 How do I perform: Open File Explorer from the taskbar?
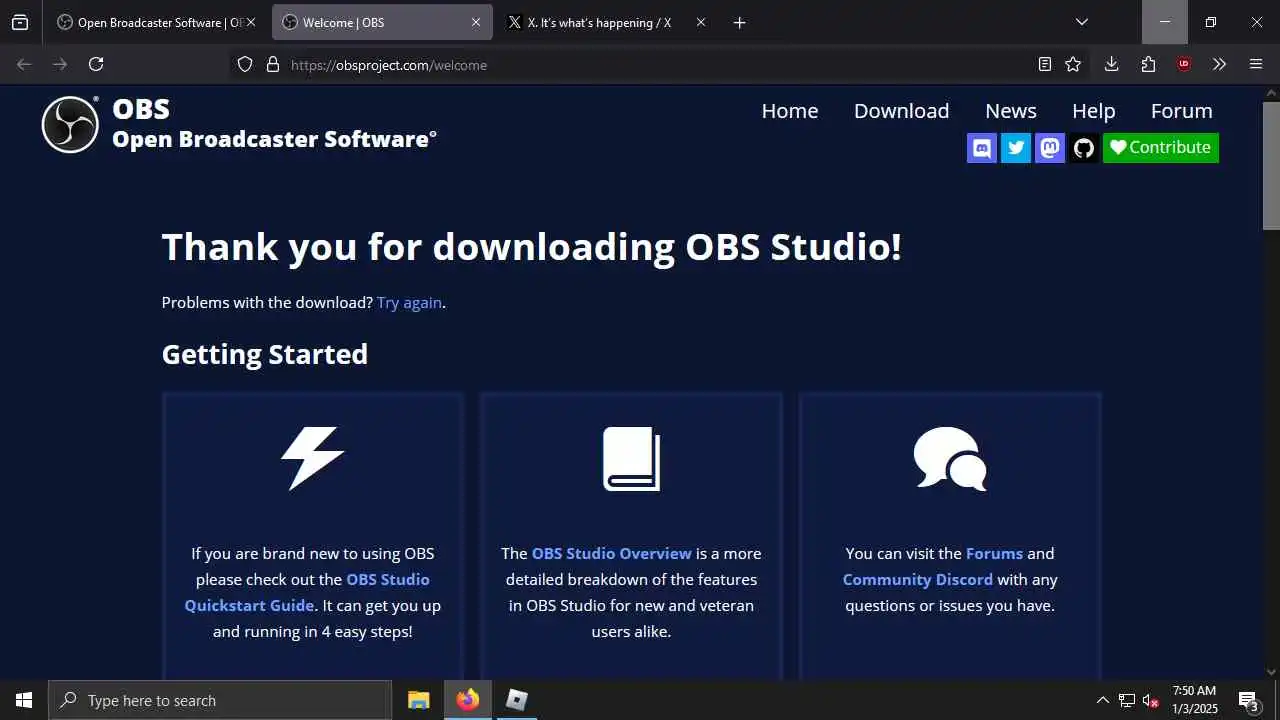click(419, 700)
